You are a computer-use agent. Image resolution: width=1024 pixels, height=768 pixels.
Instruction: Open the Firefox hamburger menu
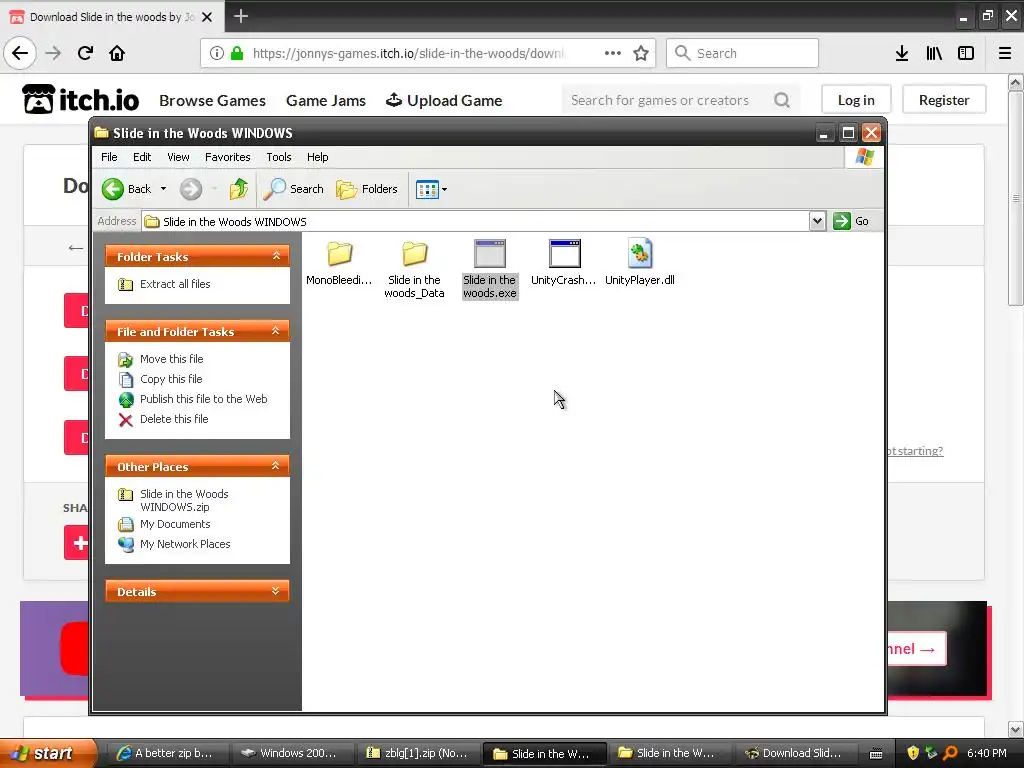[1004, 53]
